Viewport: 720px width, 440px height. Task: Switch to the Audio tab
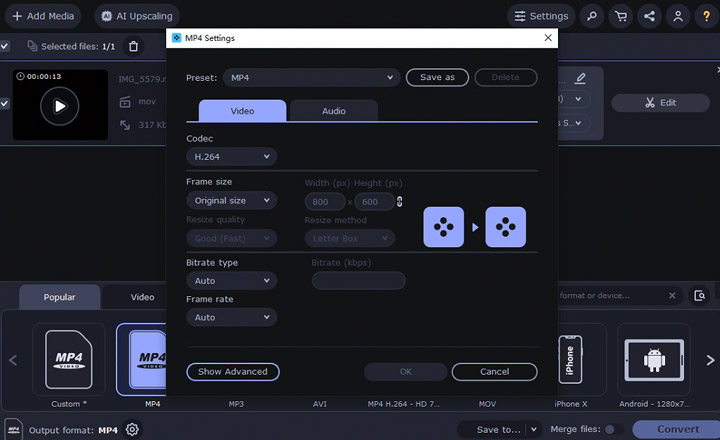[333, 111]
